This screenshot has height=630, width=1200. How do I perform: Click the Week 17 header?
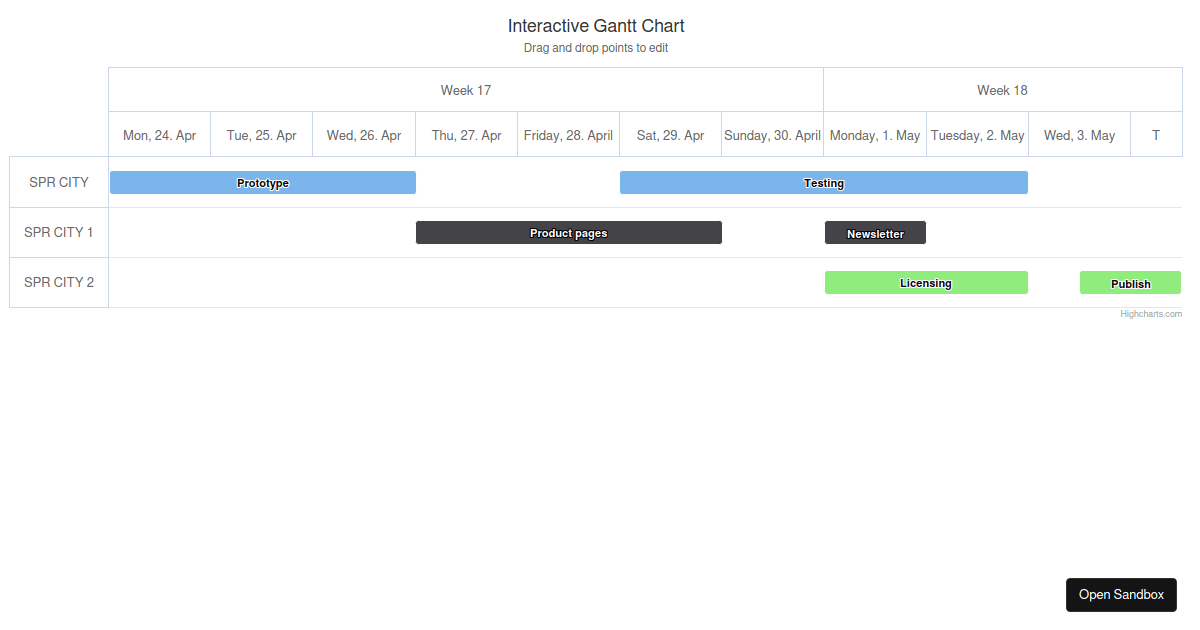tap(465, 90)
